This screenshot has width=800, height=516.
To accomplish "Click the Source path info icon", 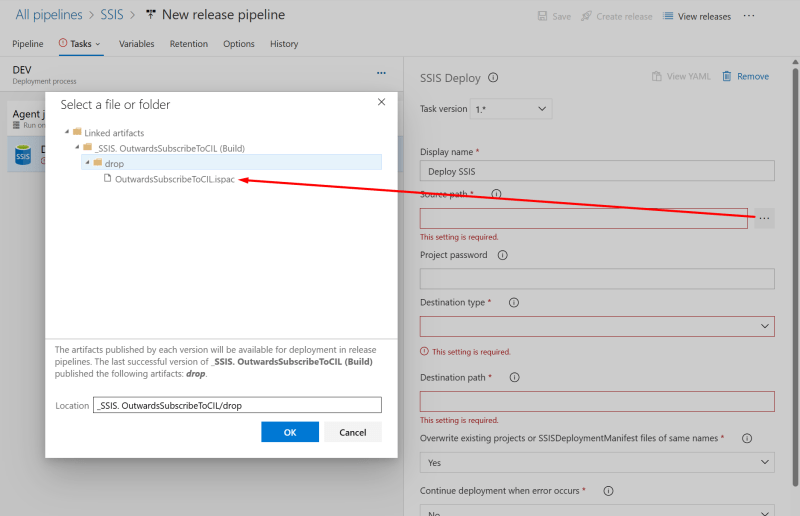I will [x=496, y=194].
